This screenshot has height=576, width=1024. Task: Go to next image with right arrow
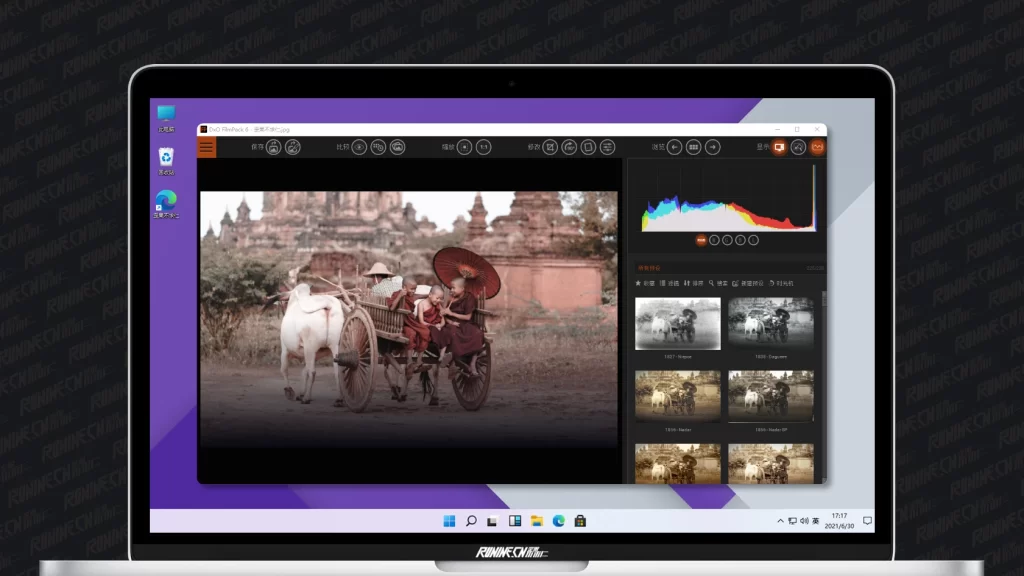pos(712,147)
